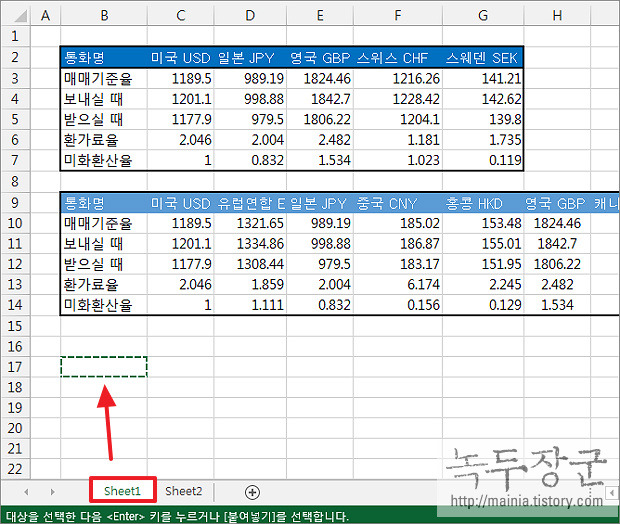Click the 통화명 header cell in row 9
Viewport: 620px width, 524px height.
coord(104,203)
